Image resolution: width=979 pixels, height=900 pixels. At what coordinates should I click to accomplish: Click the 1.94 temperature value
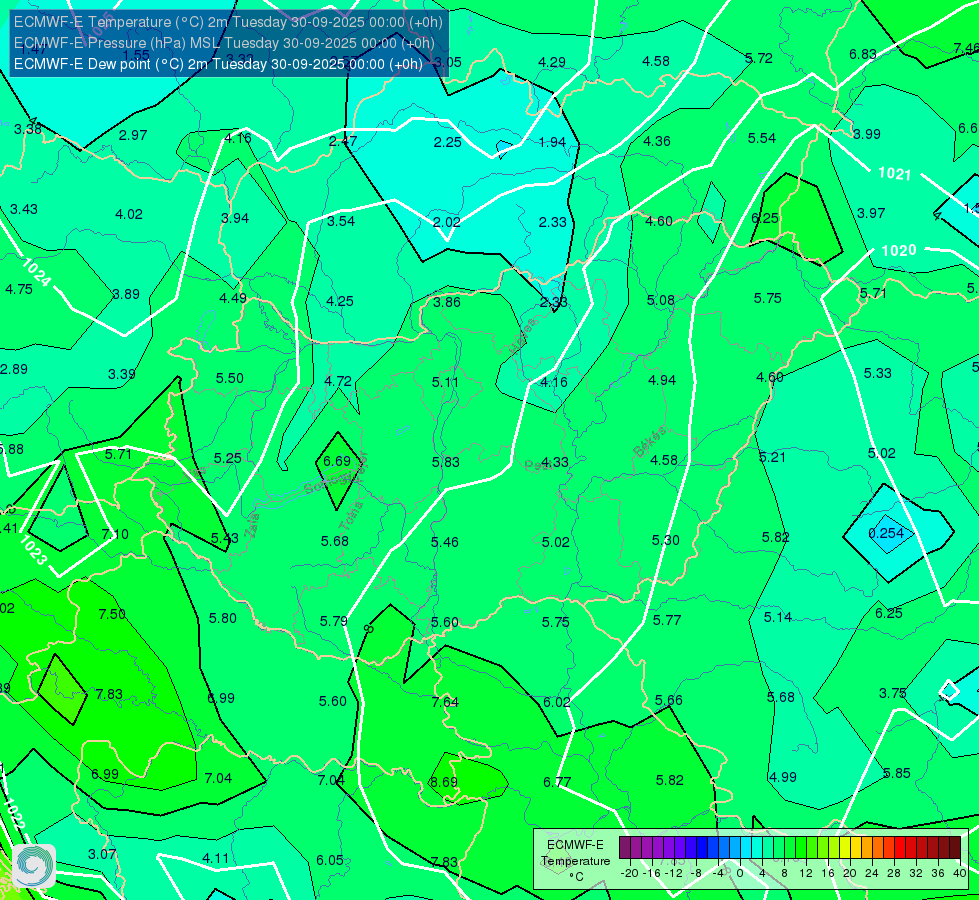[x=552, y=142]
